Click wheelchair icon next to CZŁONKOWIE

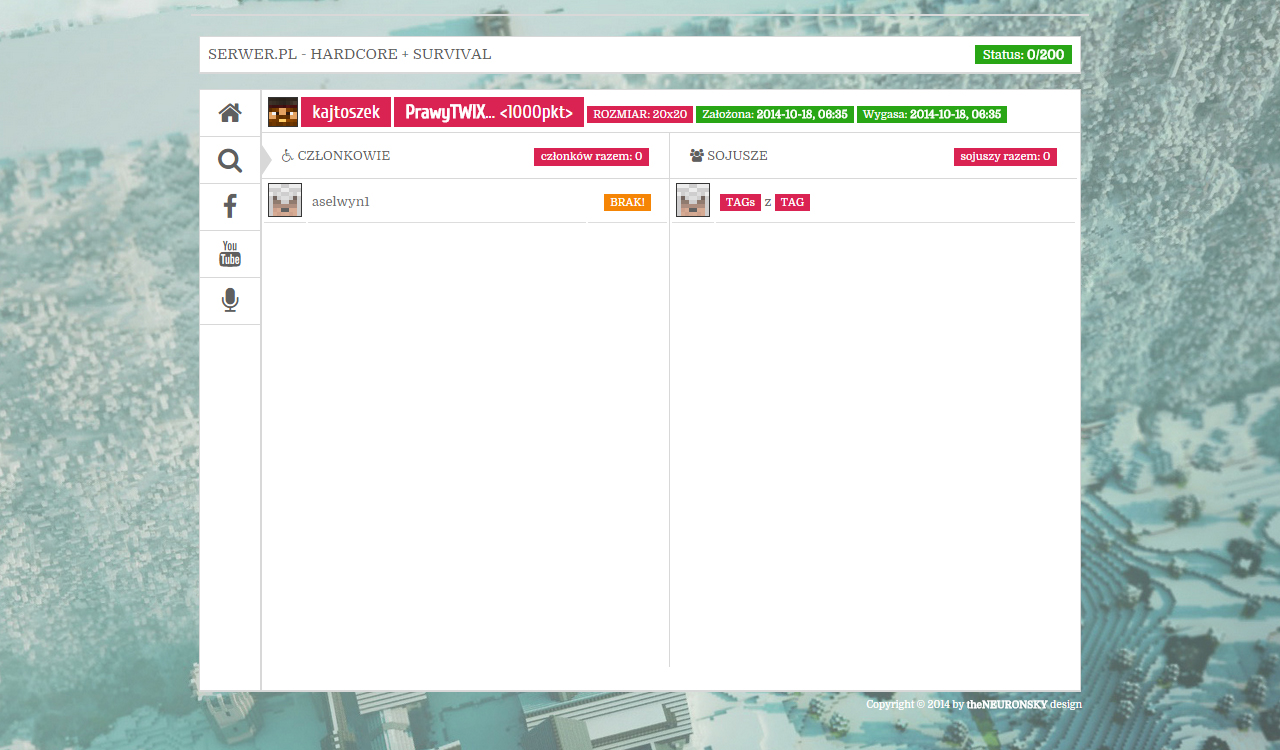click(x=287, y=156)
